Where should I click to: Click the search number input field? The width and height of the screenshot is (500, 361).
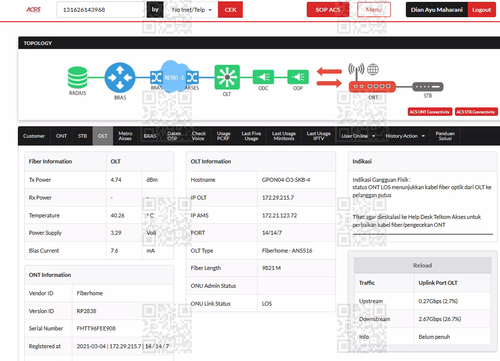[x=101, y=10]
